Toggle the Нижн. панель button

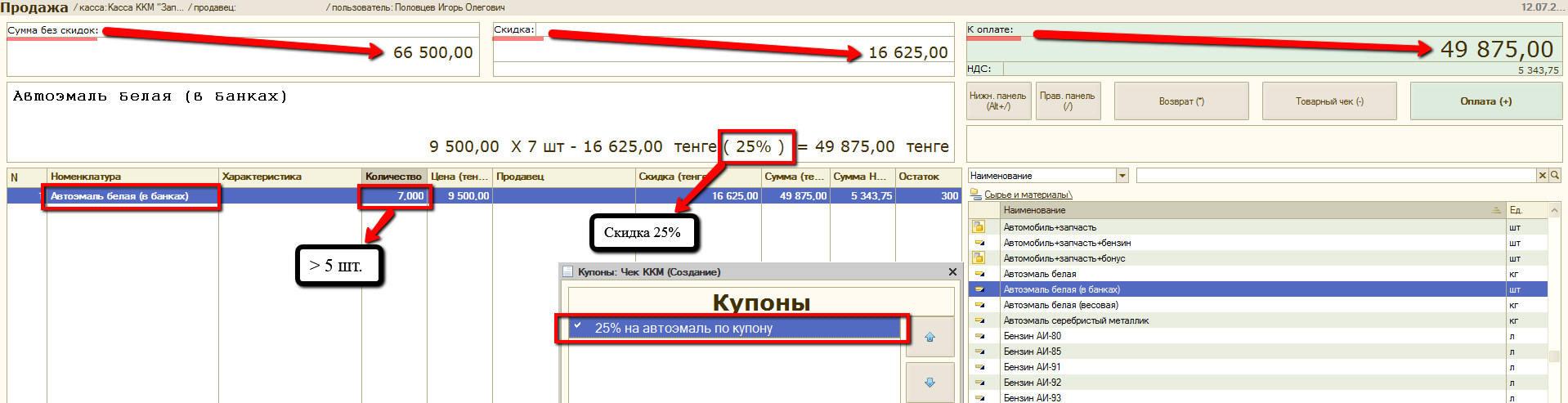point(998,101)
